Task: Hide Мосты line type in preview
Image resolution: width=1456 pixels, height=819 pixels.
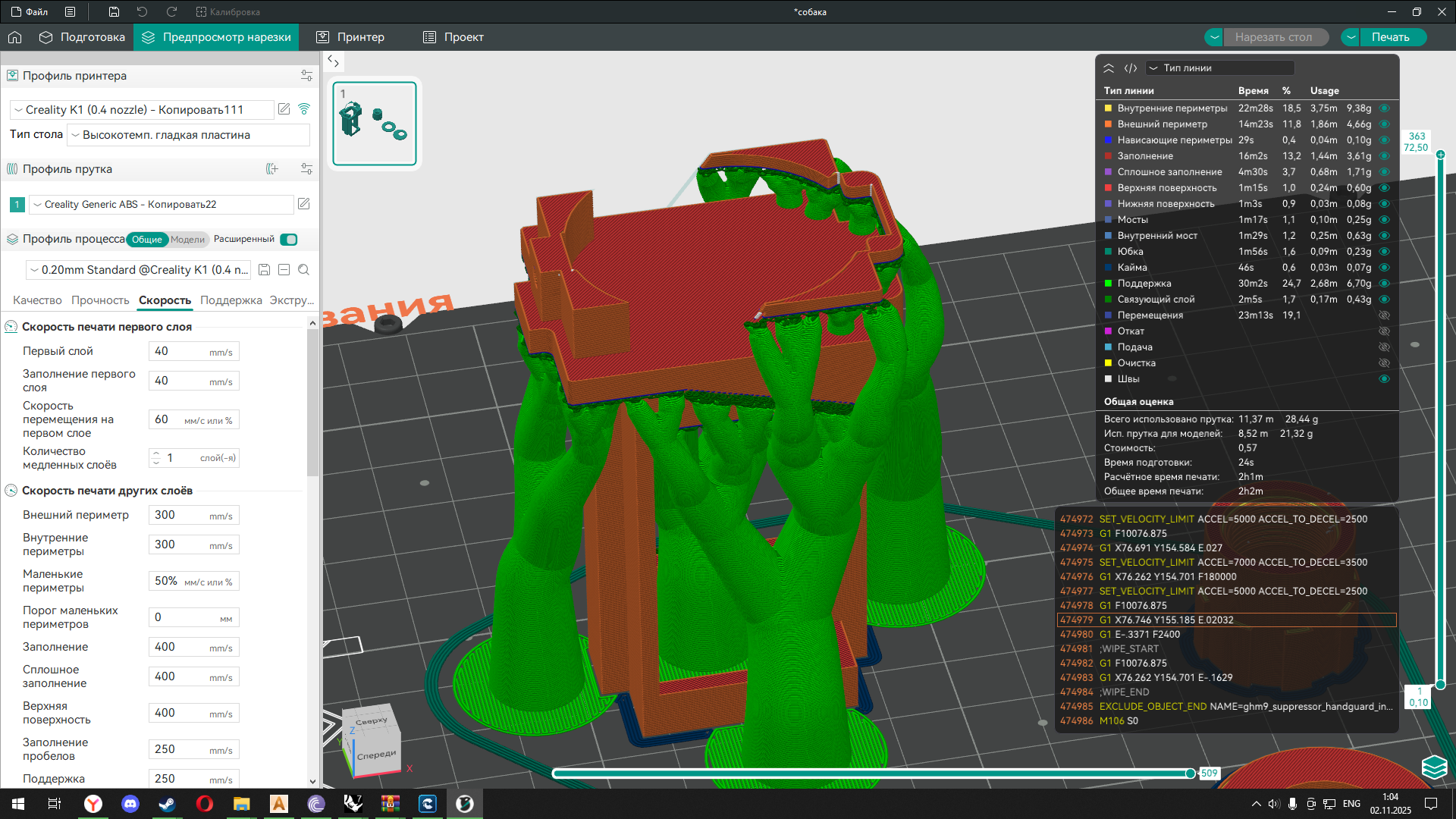Action: 1384,220
